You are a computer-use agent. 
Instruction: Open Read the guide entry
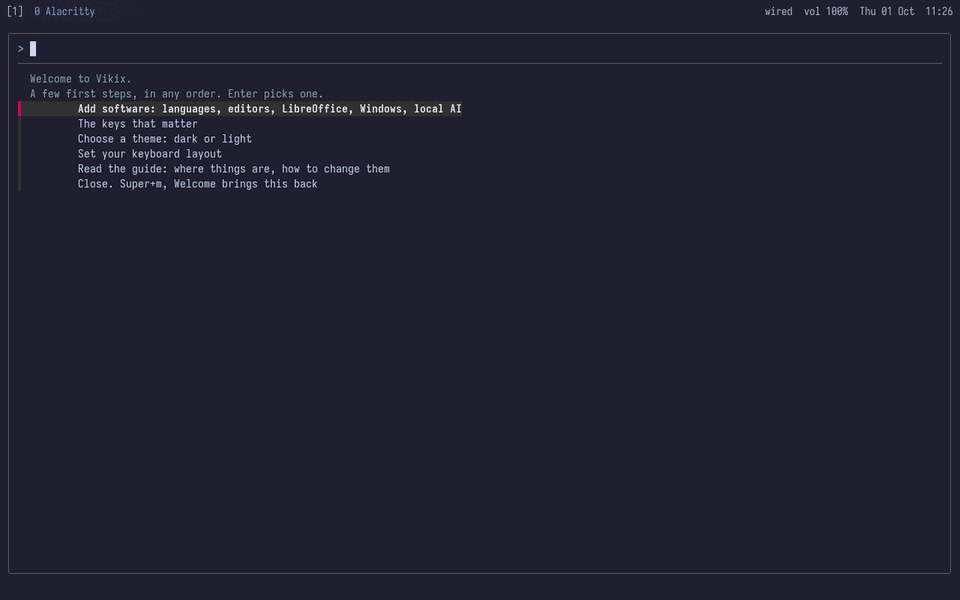coord(234,169)
